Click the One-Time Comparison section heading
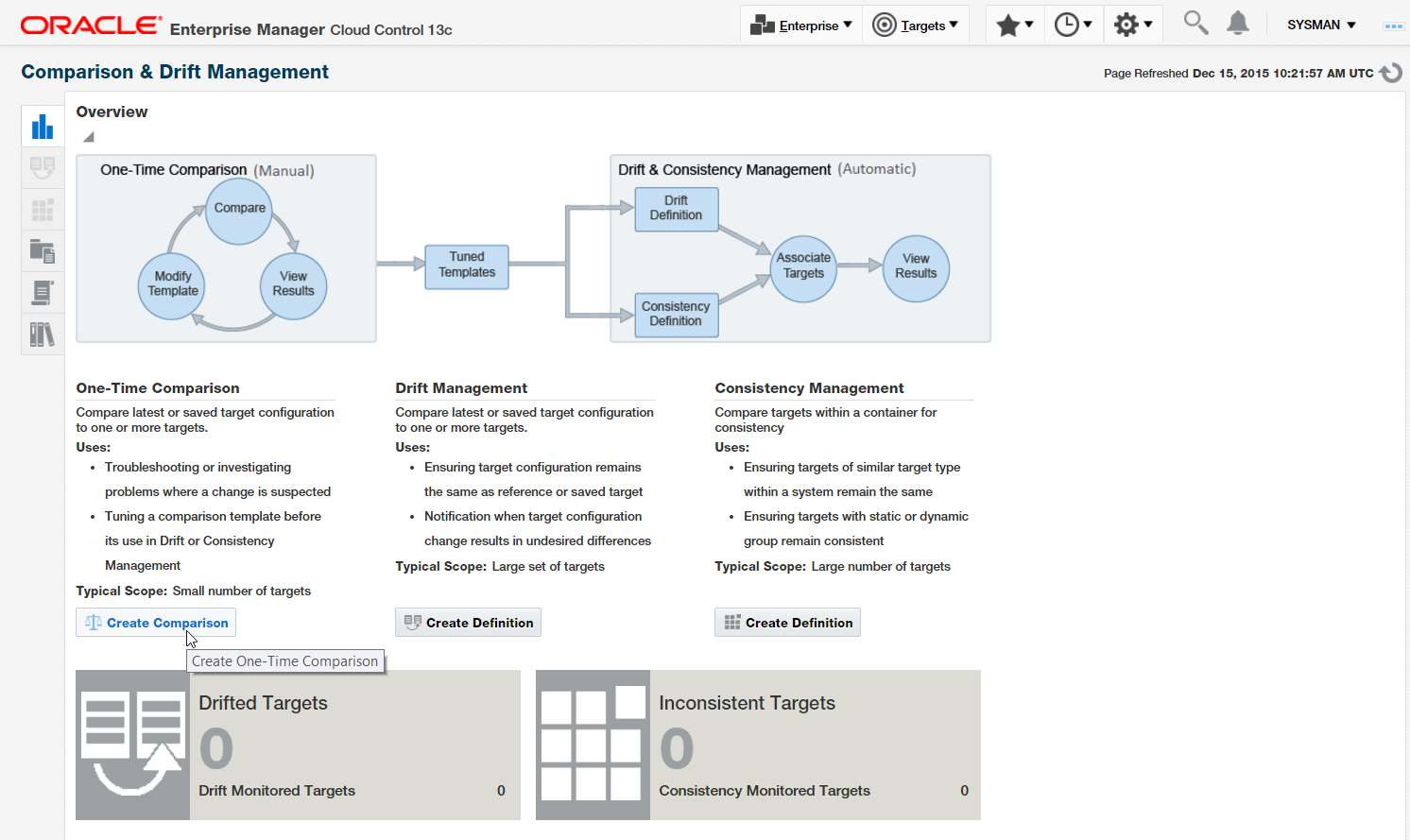1410x840 pixels. coord(158,388)
